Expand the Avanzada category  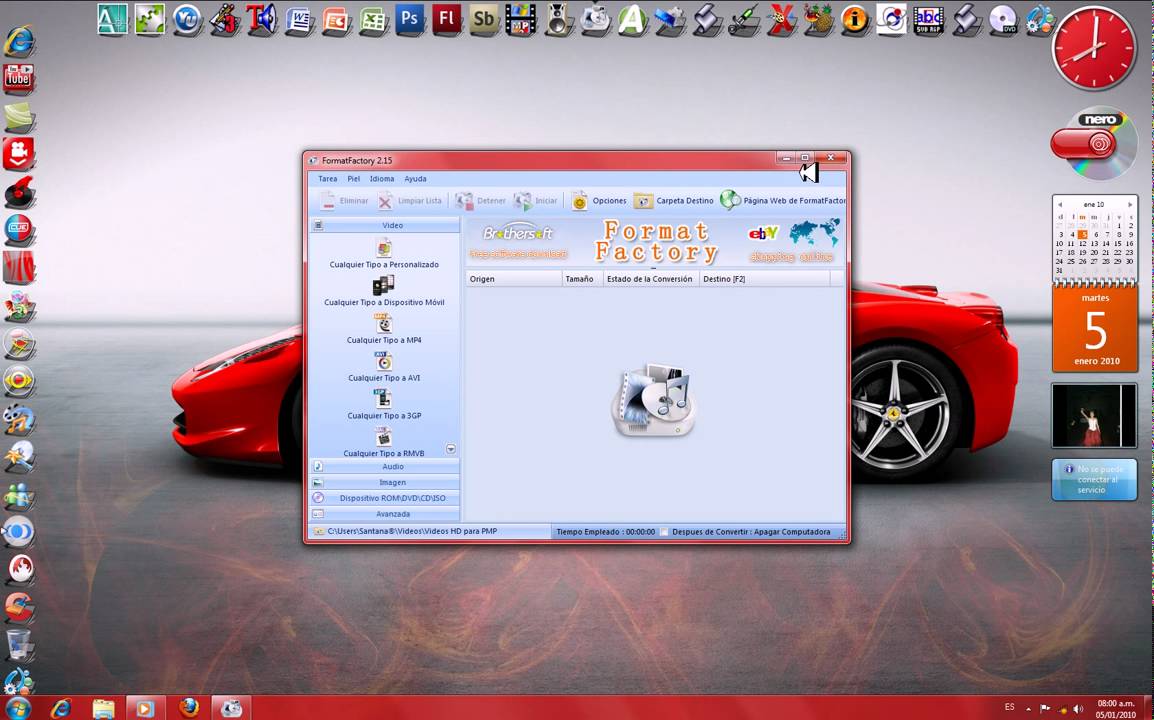coord(383,514)
